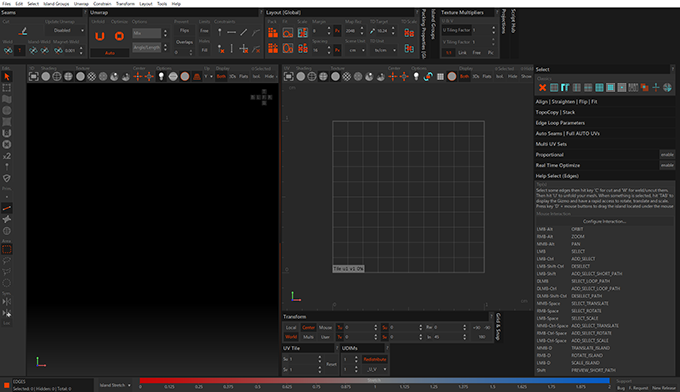Image resolution: width=680 pixels, height=392 pixels.
Task: Click the Margin value stepper
Action: click(x=329, y=31)
